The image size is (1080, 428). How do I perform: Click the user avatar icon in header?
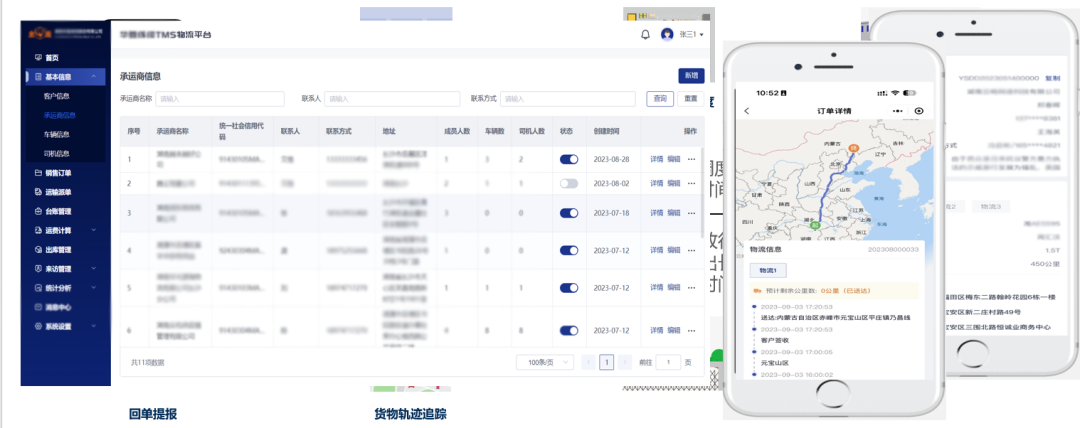[667, 34]
